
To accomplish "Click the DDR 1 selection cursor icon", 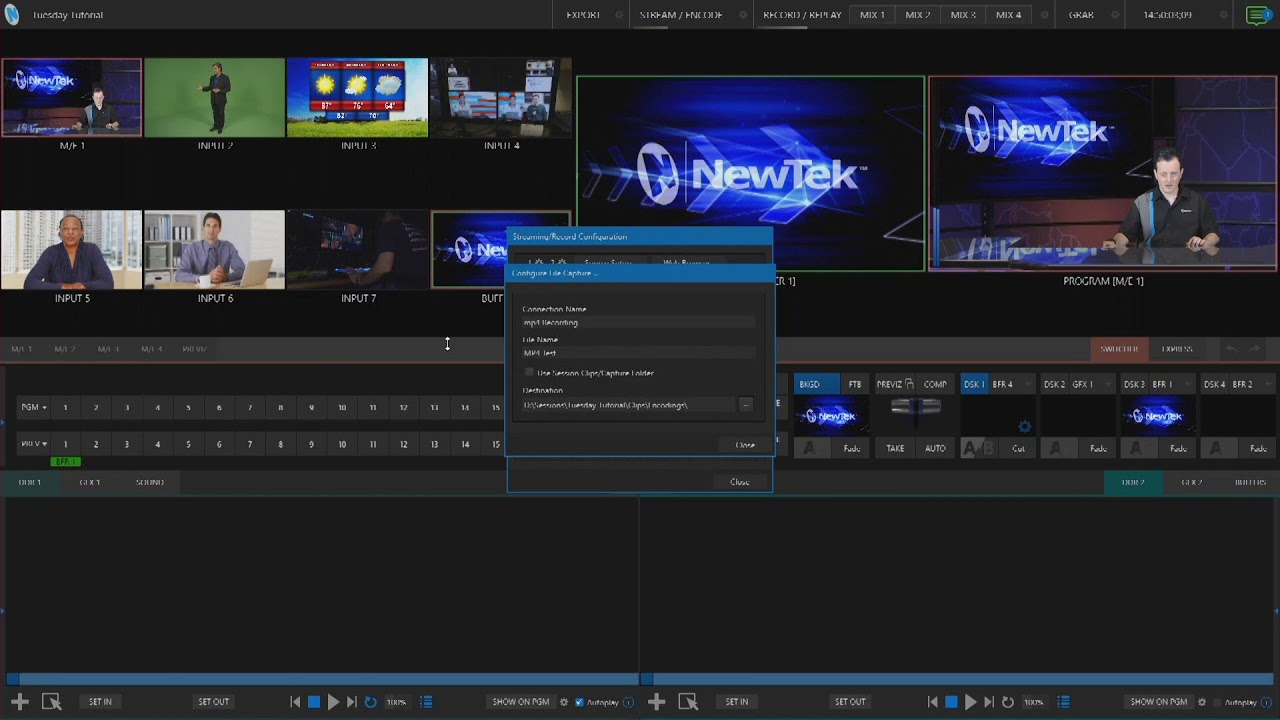I will (52, 702).
